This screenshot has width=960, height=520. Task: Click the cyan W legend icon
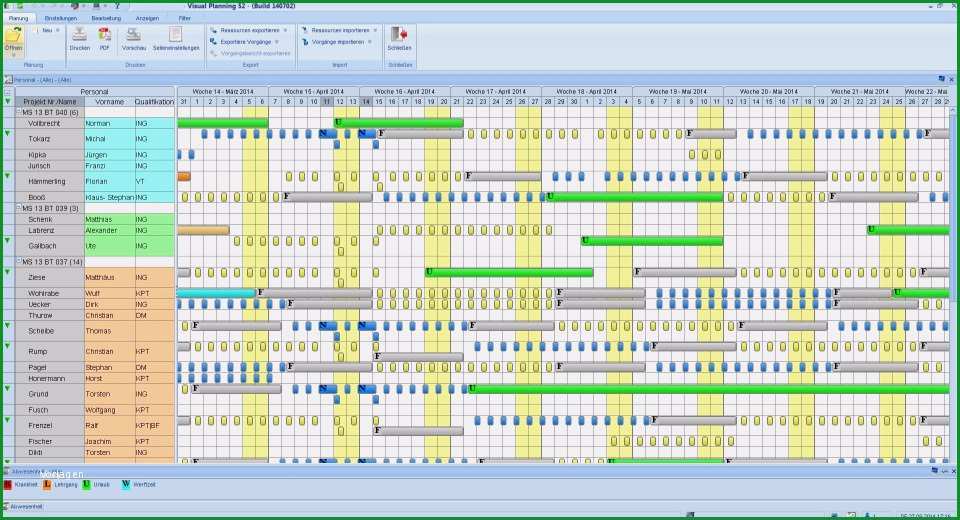coord(126,484)
